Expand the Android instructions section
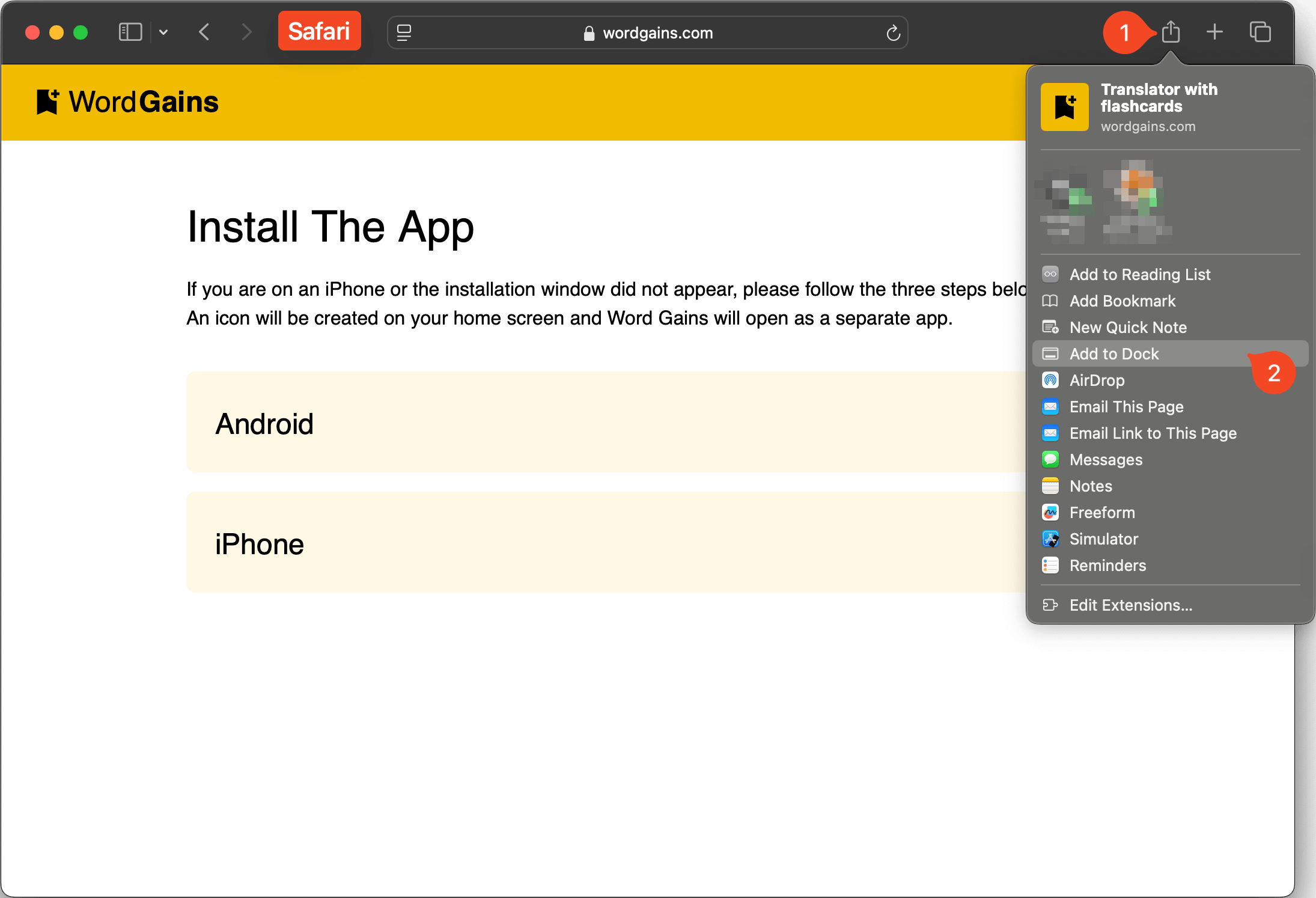The width and height of the screenshot is (1316, 898). [x=607, y=422]
